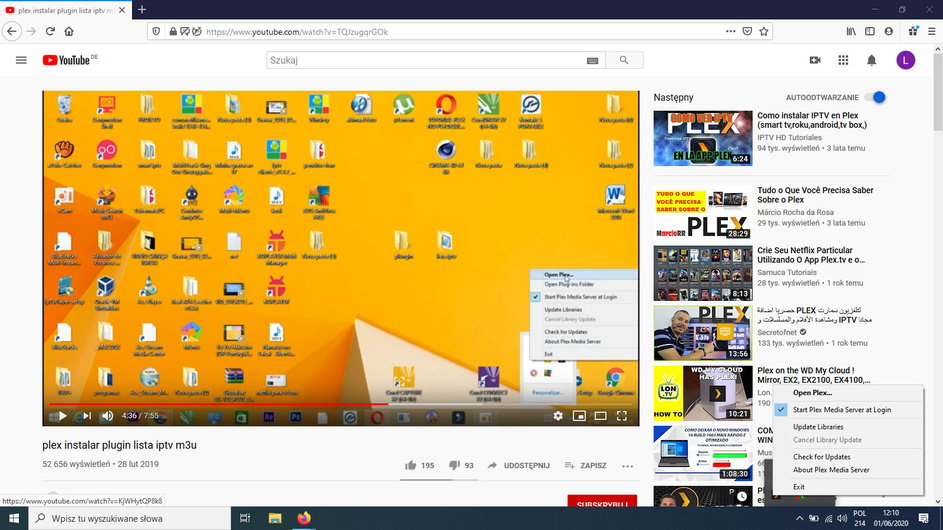Mute the video player volume
The image size is (943, 530).
(108, 416)
